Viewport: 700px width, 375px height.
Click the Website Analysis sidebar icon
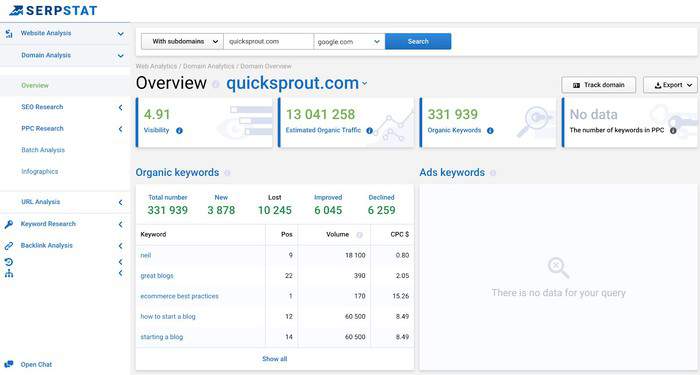[8, 33]
